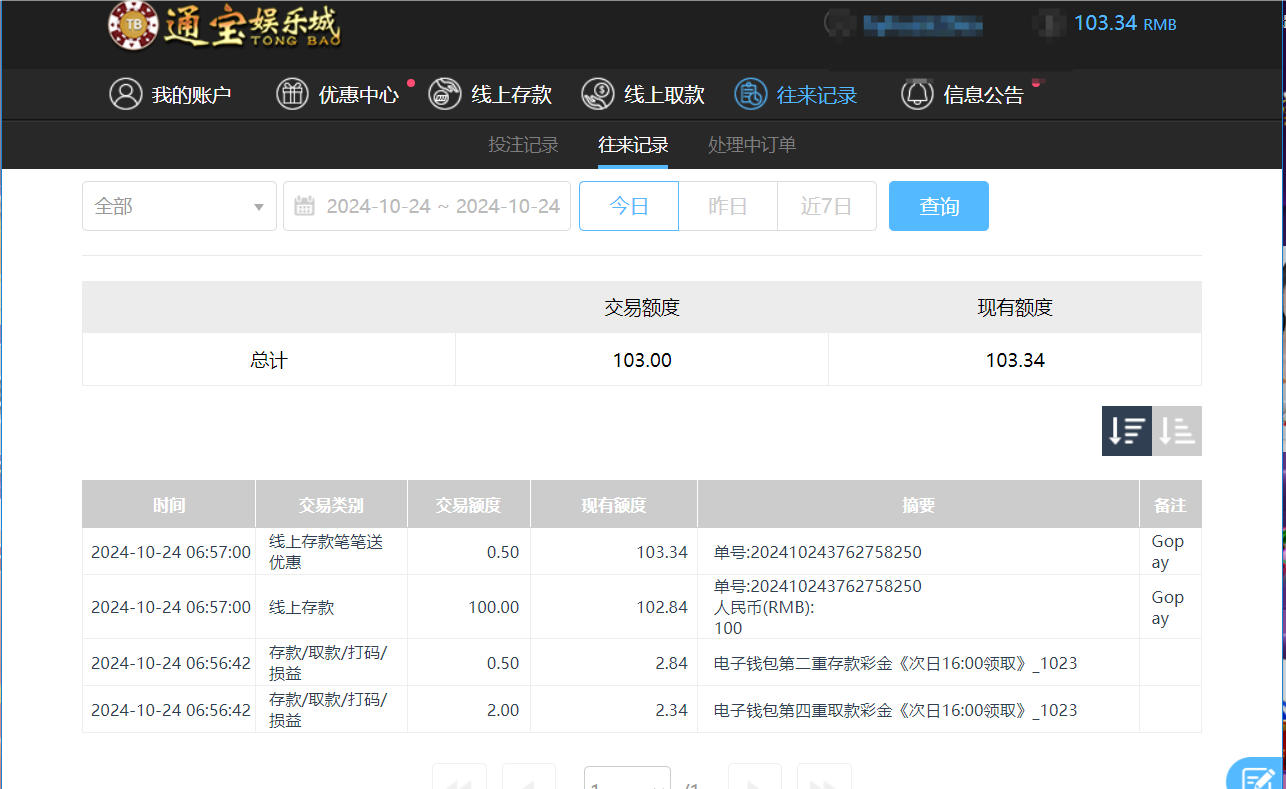Open the 优惠中心 promotions icon

[292, 94]
